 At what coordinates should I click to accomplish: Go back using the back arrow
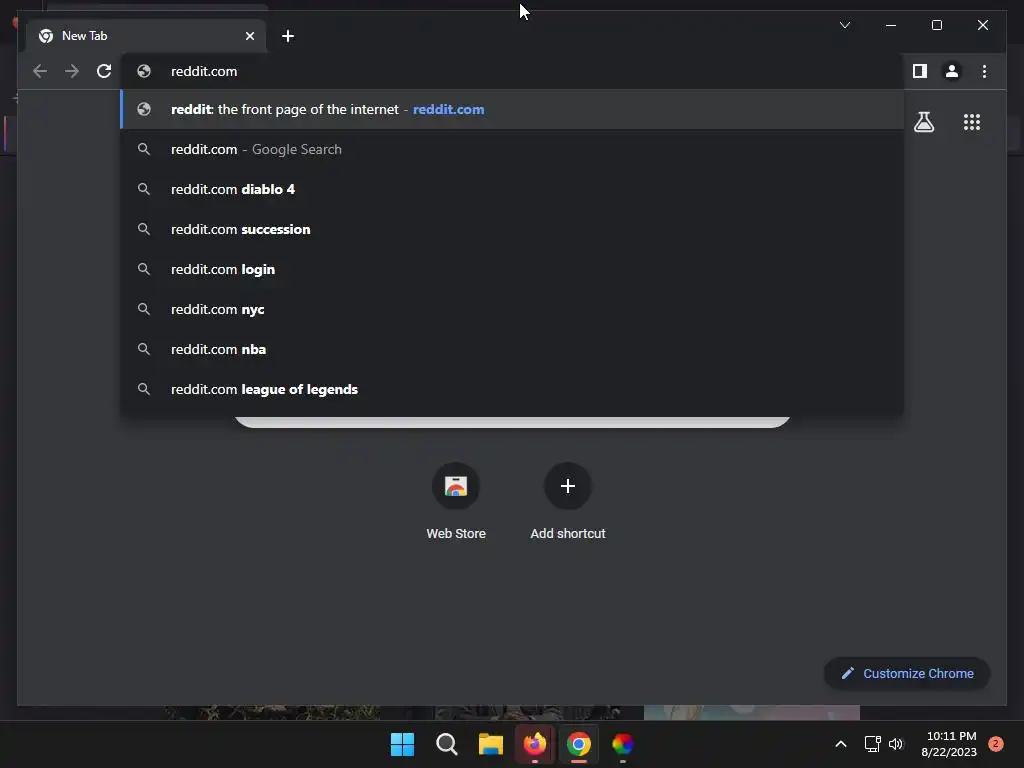40,71
